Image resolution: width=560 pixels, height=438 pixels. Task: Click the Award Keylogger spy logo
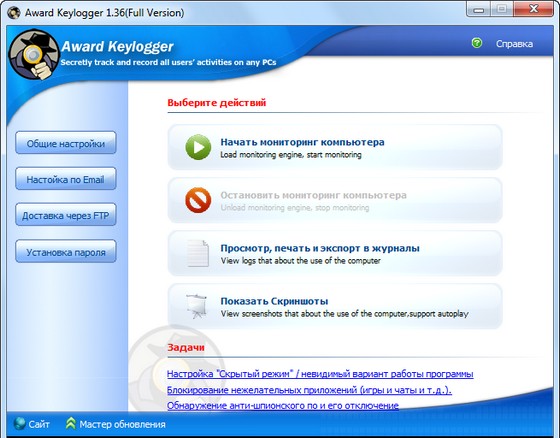point(34,55)
